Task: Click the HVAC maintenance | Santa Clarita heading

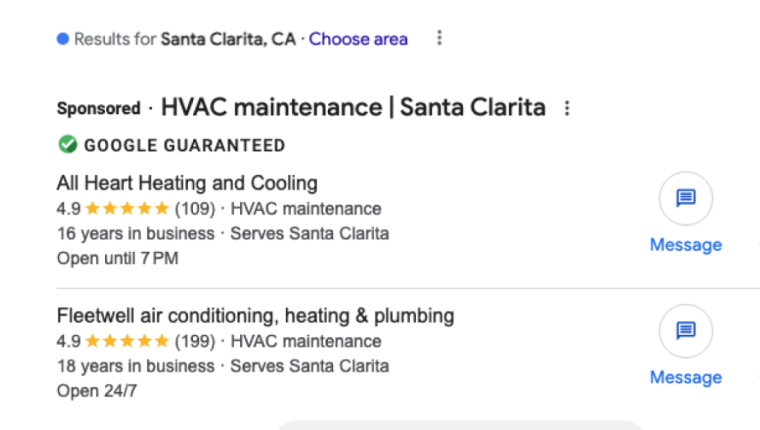Action: (x=353, y=107)
